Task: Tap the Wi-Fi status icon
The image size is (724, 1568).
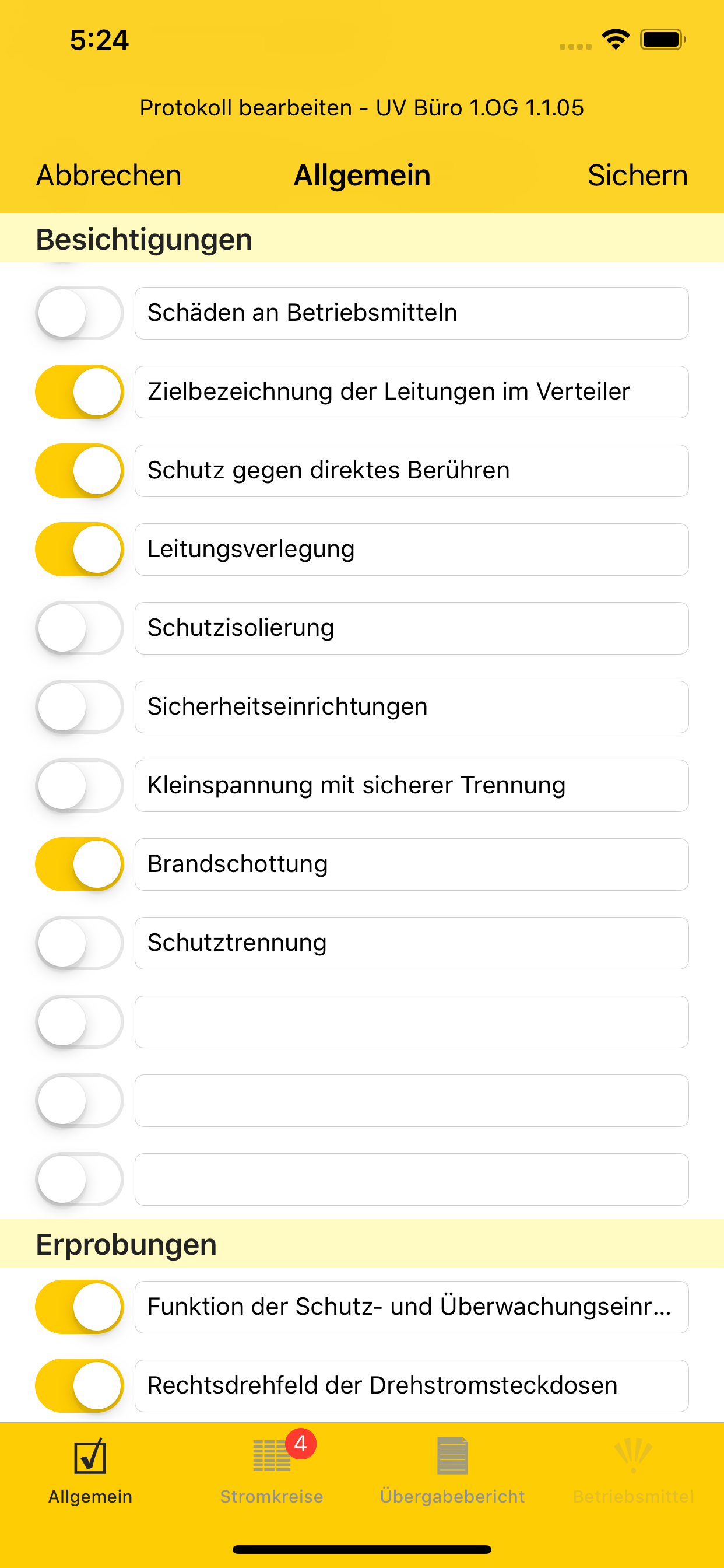Action: point(616,40)
